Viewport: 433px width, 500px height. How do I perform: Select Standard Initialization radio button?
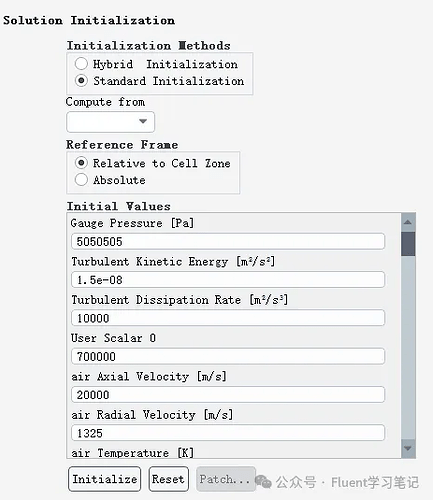[81, 81]
